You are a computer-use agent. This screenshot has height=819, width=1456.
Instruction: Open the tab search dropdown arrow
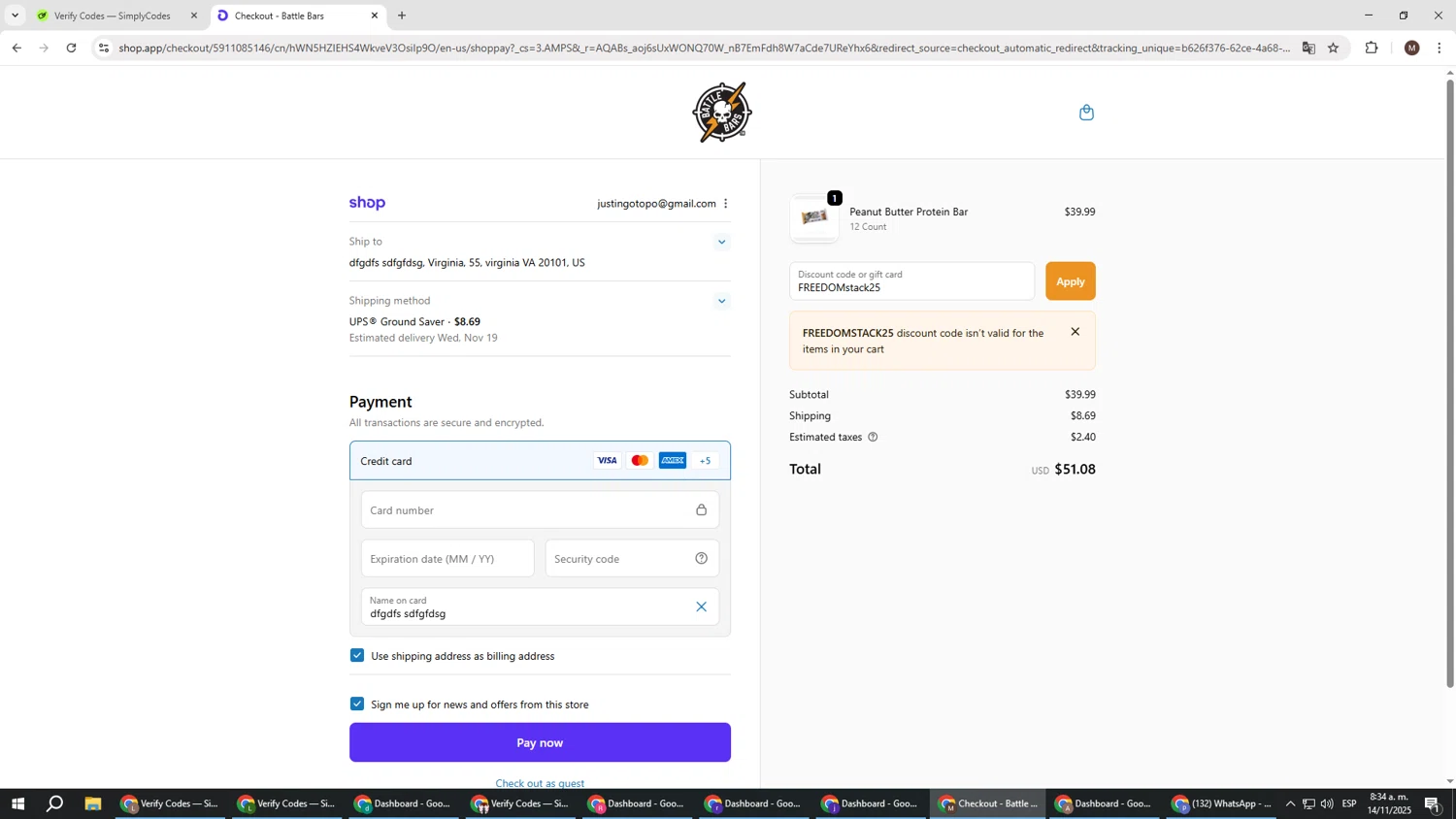(15, 16)
